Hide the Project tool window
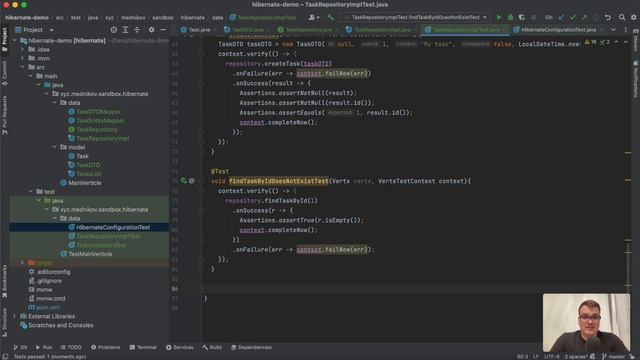This screenshot has width=640, height=360. click(x=163, y=30)
